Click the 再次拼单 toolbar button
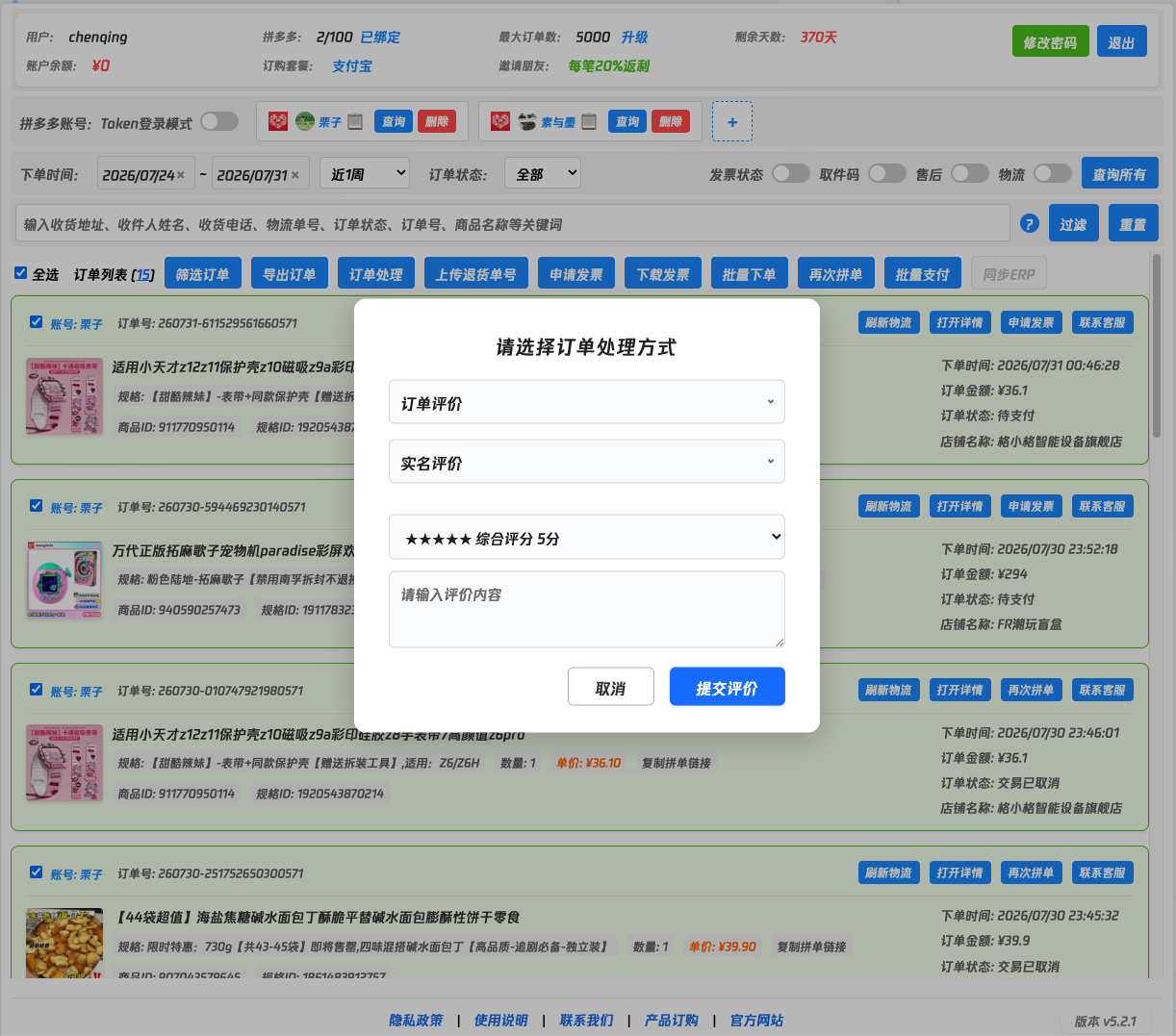This screenshot has width=1176, height=1036. (836, 274)
